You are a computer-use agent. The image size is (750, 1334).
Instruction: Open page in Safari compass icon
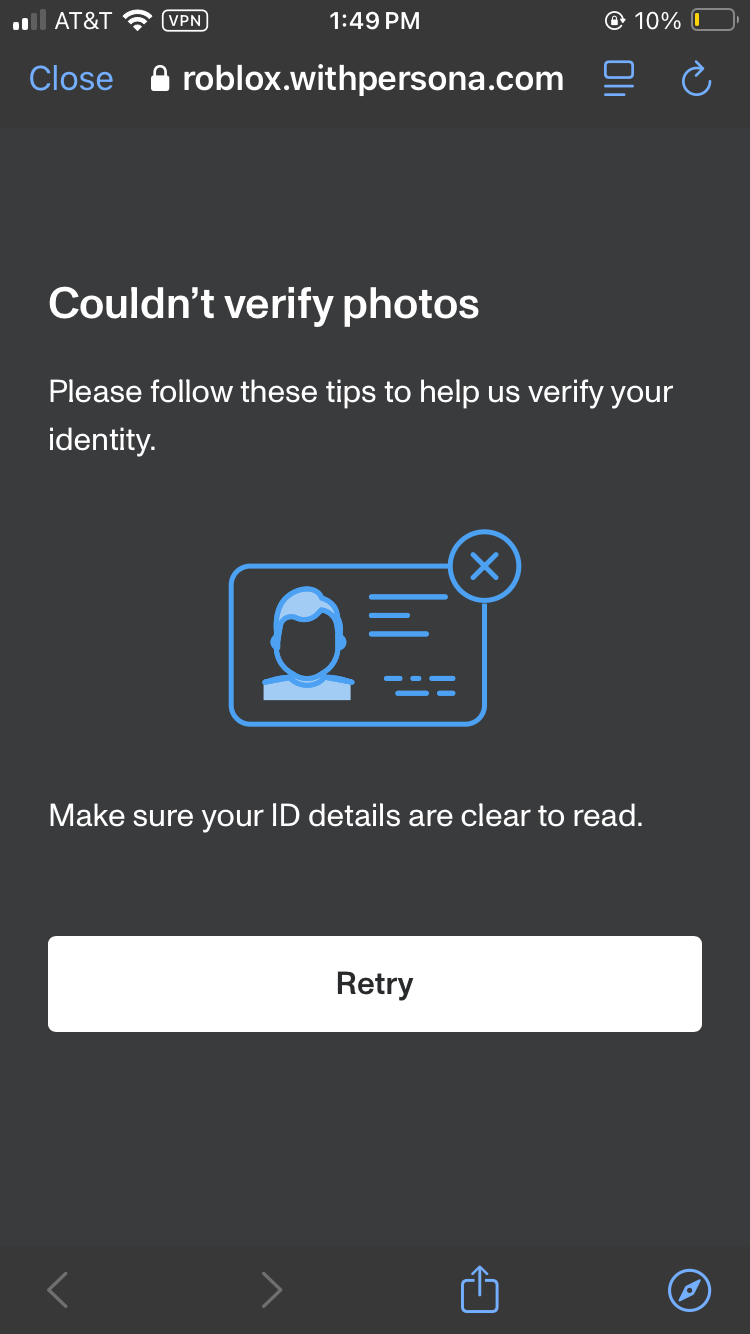pos(689,1290)
